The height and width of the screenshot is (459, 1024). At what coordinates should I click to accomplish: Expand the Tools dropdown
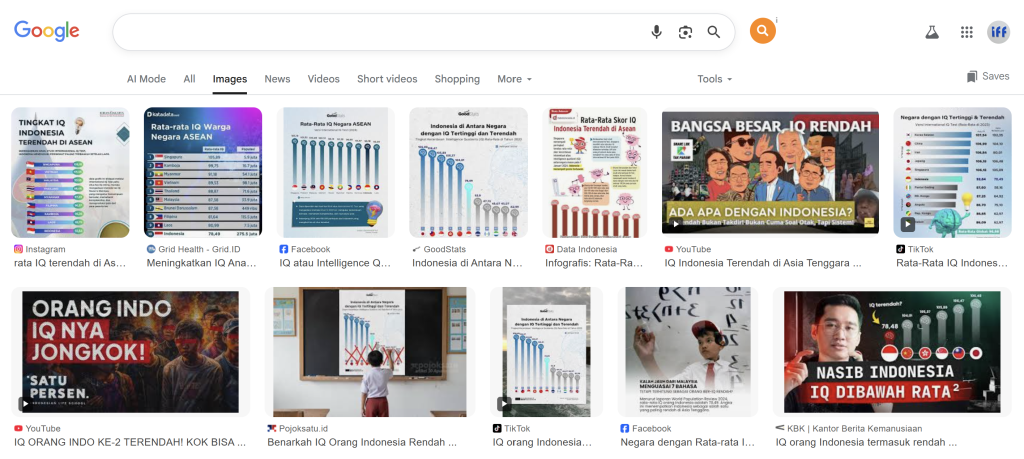(x=715, y=79)
